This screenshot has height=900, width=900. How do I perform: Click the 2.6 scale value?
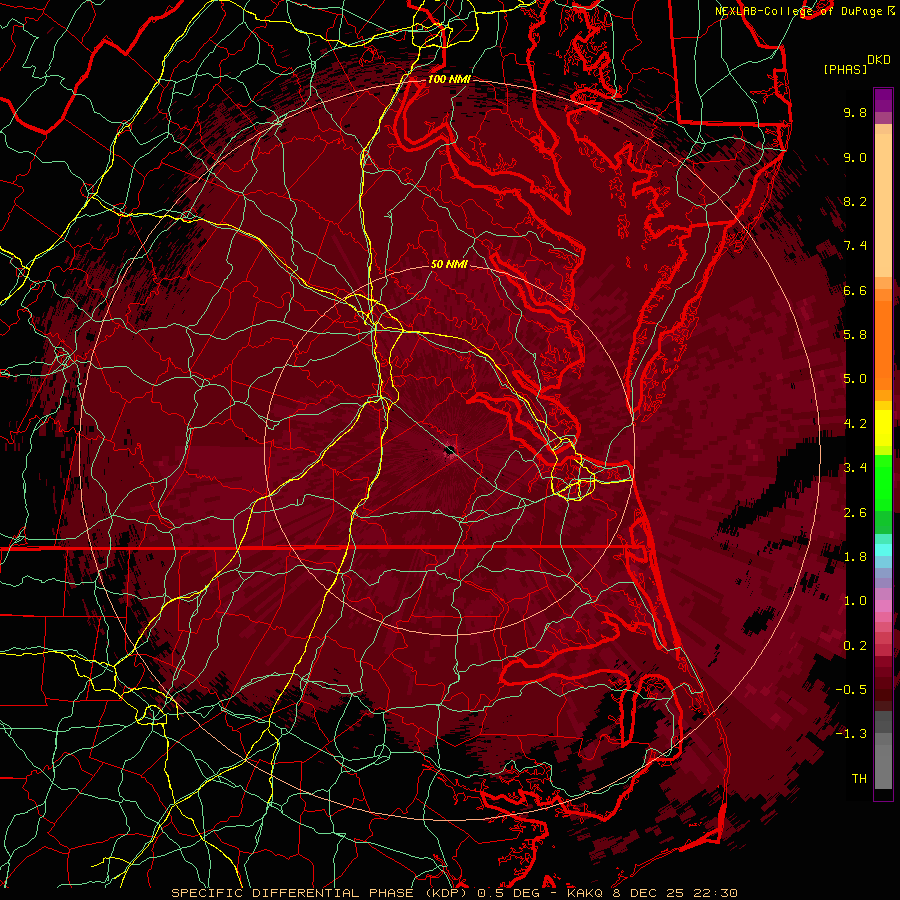pyautogui.click(x=855, y=513)
